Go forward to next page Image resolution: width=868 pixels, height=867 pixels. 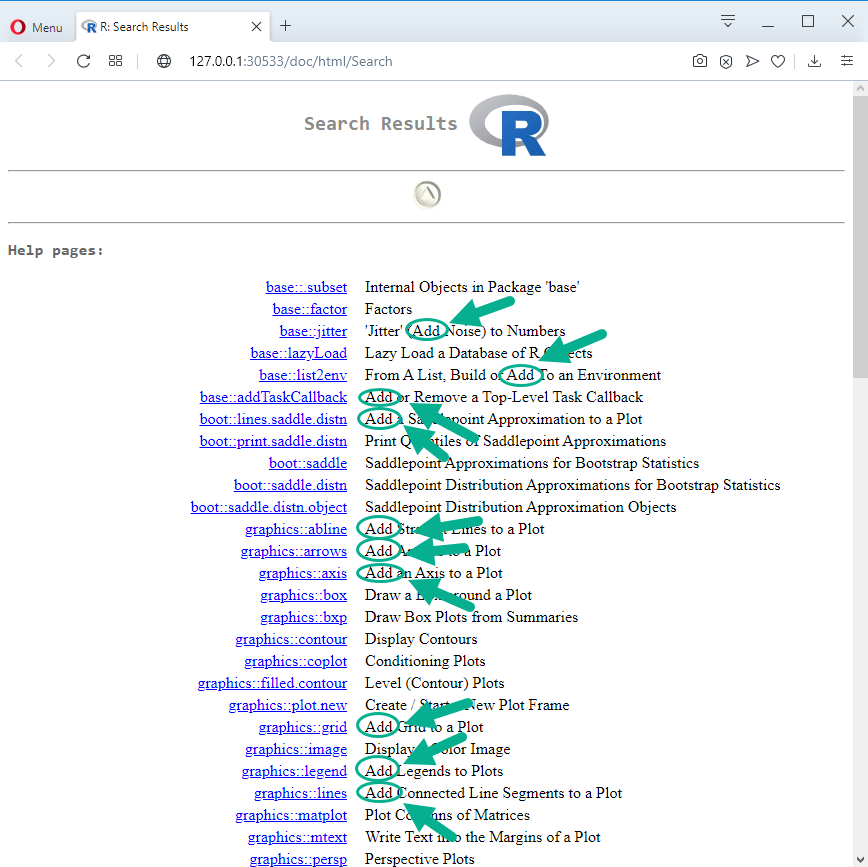coord(51,61)
